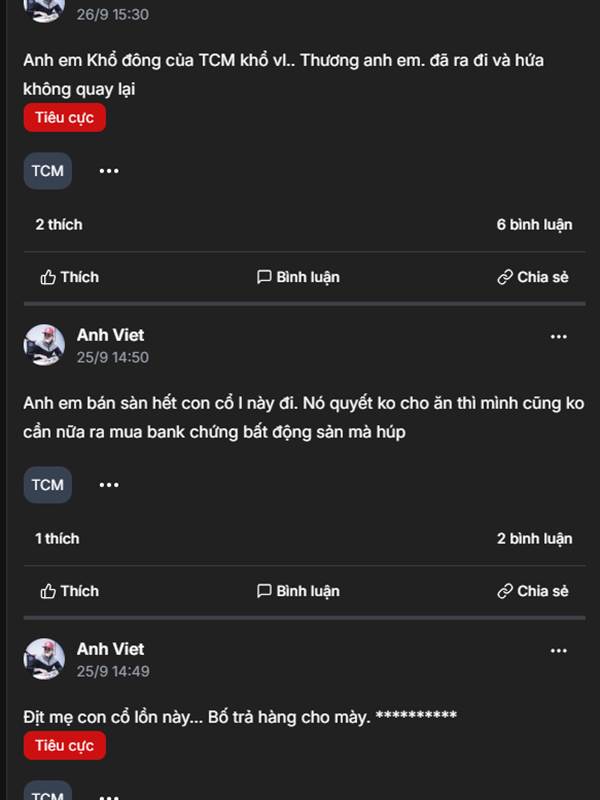Open options menu for the 14:50 post
This screenshot has width=600, height=800.
[x=558, y=337]
